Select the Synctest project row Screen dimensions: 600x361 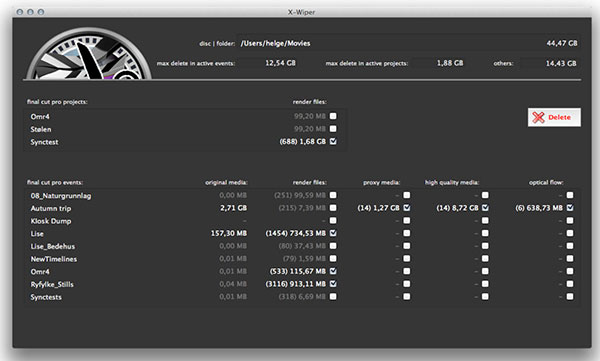click(x=185, y=142)
